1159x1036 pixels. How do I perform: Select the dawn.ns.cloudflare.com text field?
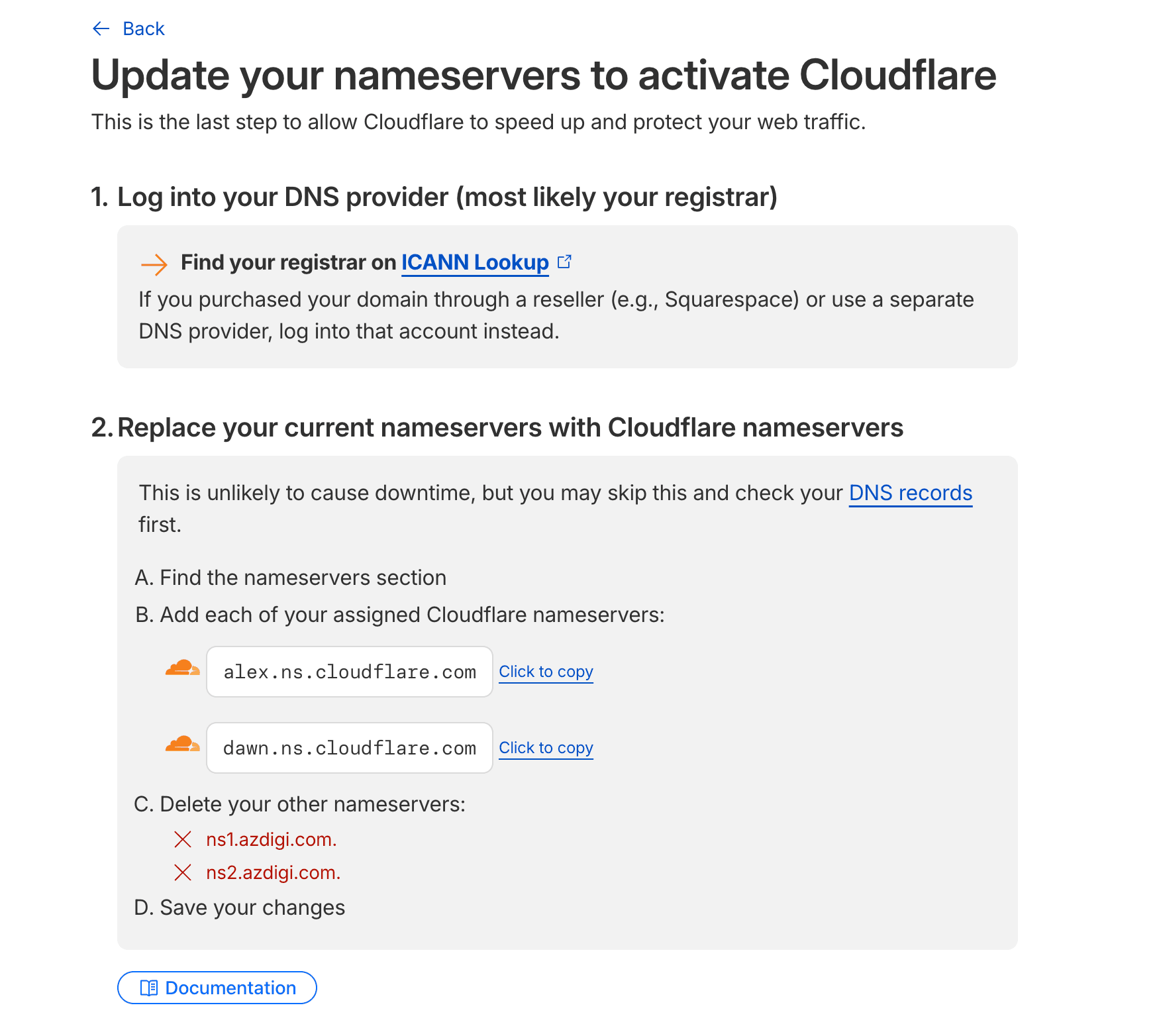(349, 747)
